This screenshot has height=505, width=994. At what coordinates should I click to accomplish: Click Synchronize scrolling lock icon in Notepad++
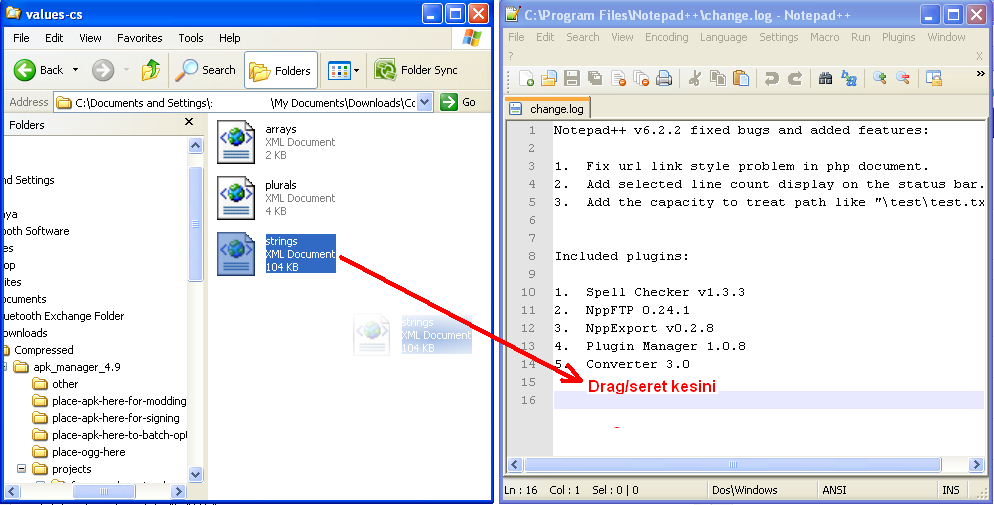[933, 78]
